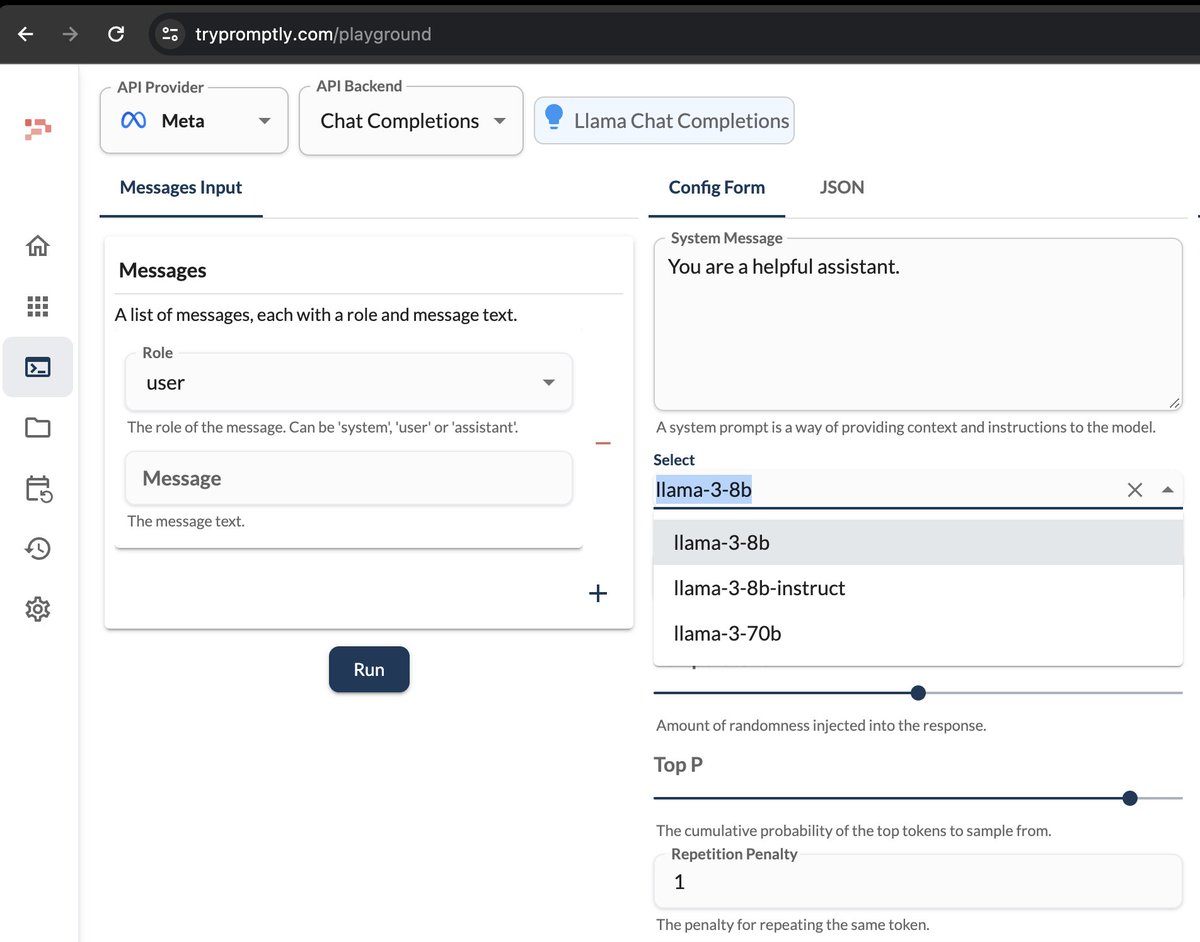
Task: Click the Repetition Penalty input field
Action: pos(918,882)
